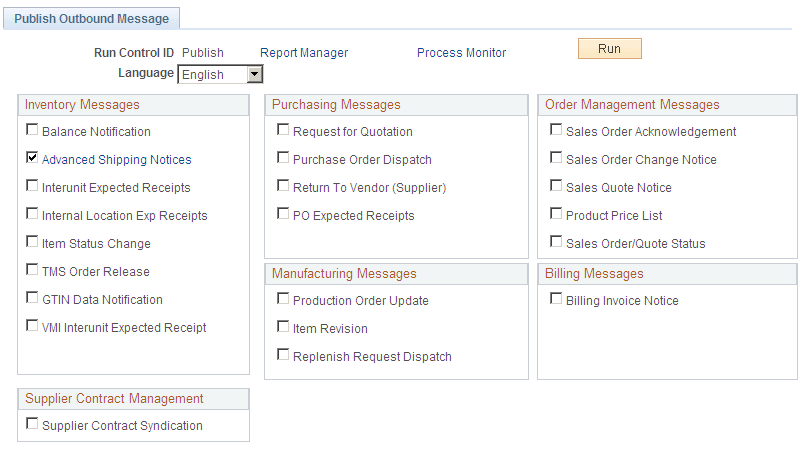This screenshot has width=808, height=453.
Task: Check GTIN Data Notification box
Action: point(32,297)
